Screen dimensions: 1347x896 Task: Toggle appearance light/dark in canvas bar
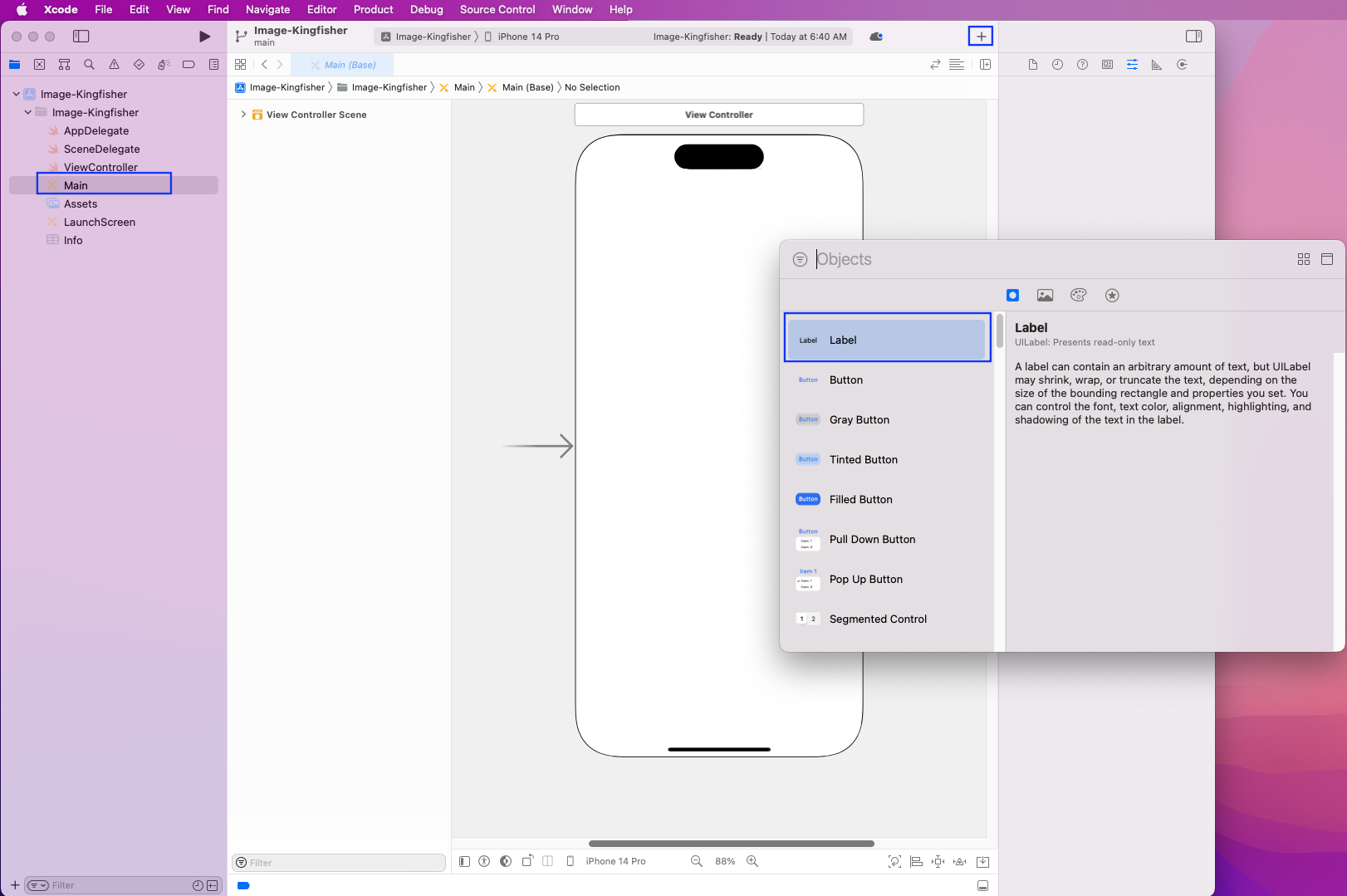pos(506,861)
